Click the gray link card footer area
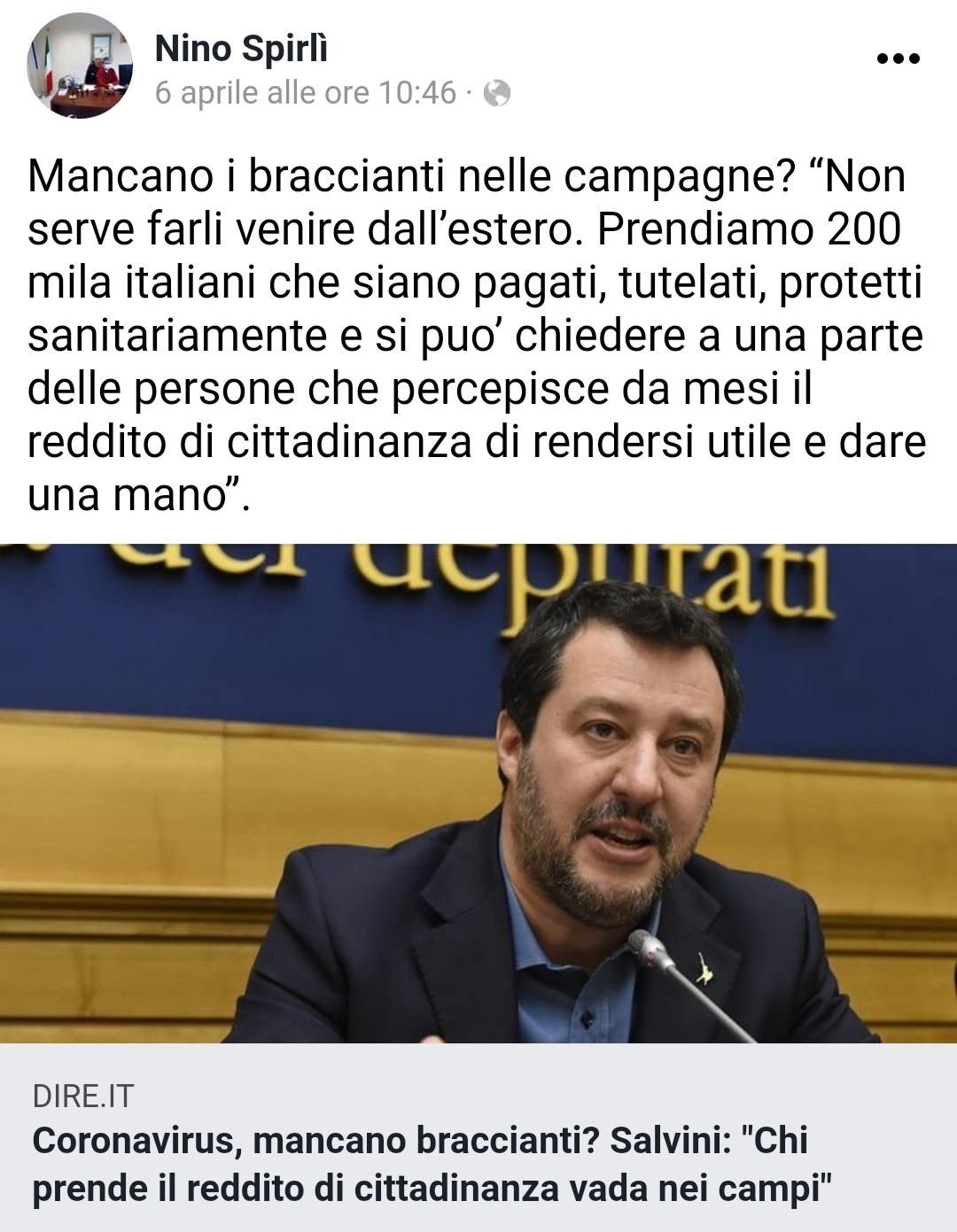The image size is (957, 1232). (x=478, y=1137)
